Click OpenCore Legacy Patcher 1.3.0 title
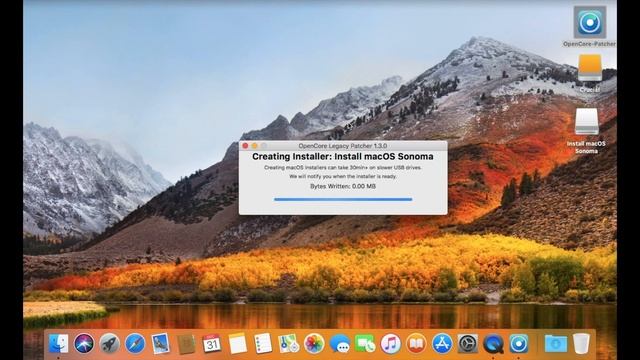The height and width of the screenshot is (360, 640). 343,146
